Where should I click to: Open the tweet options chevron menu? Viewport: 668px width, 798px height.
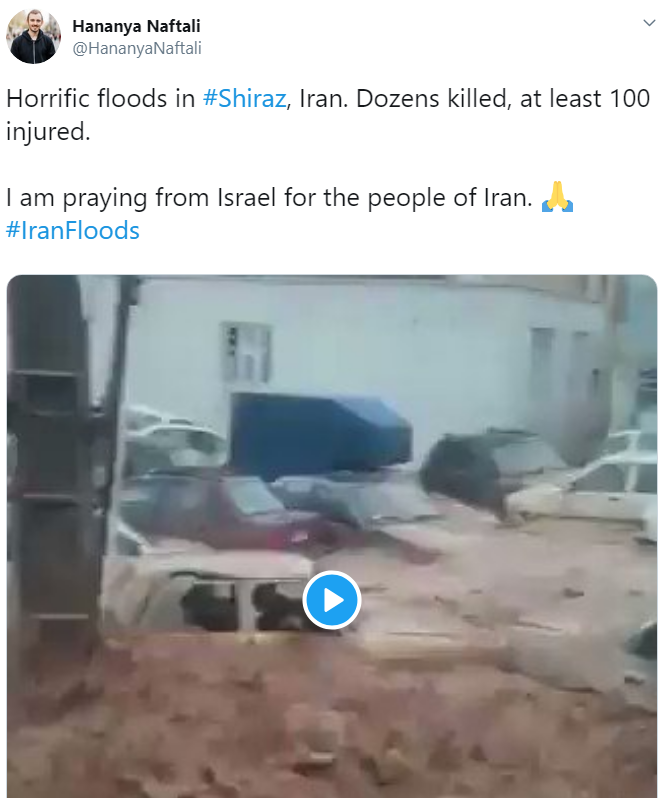click(649, 23)
